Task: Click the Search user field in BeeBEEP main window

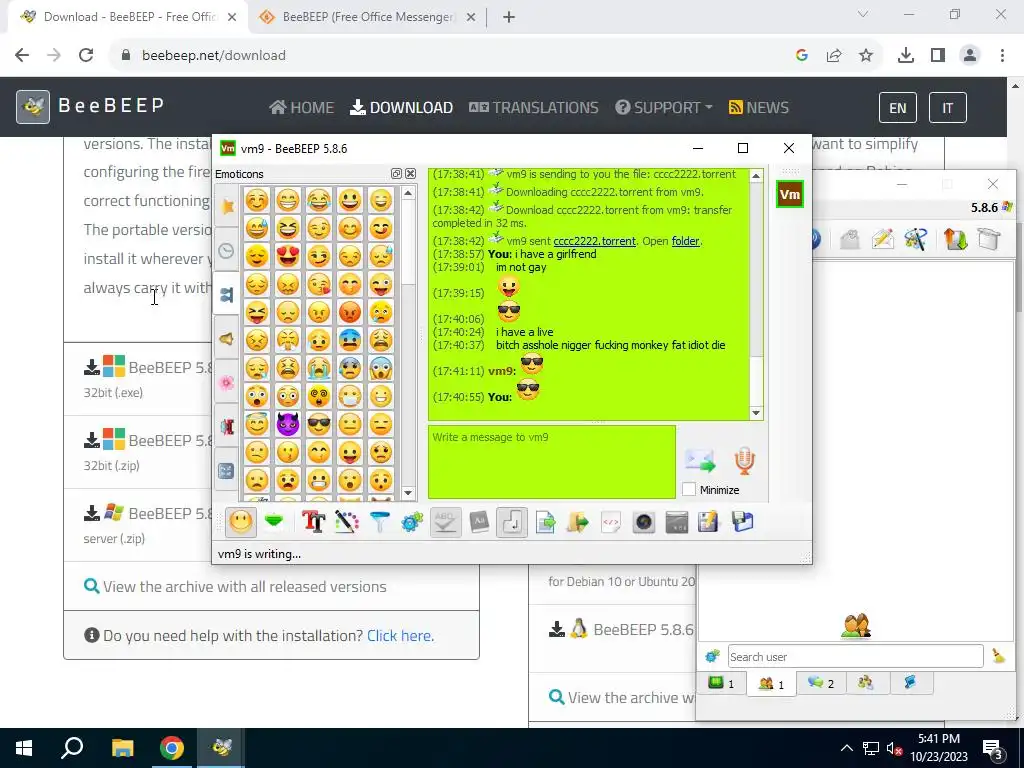Action: [856, 656]
